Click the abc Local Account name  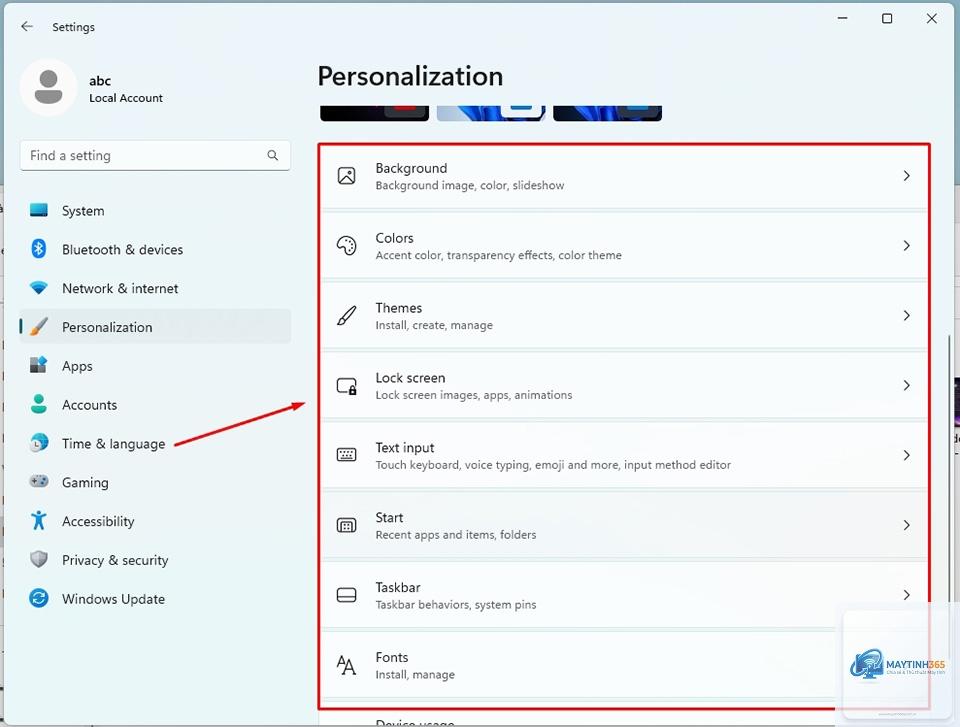click(x=126, y=89)
